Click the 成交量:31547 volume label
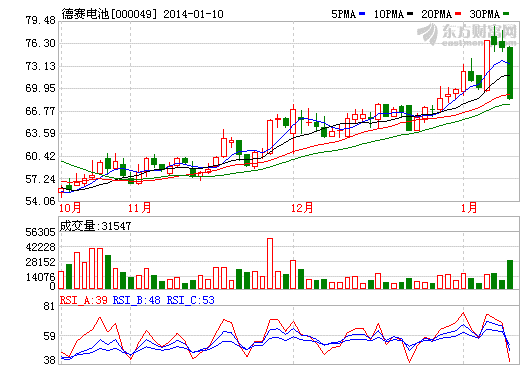 (95, 226)
